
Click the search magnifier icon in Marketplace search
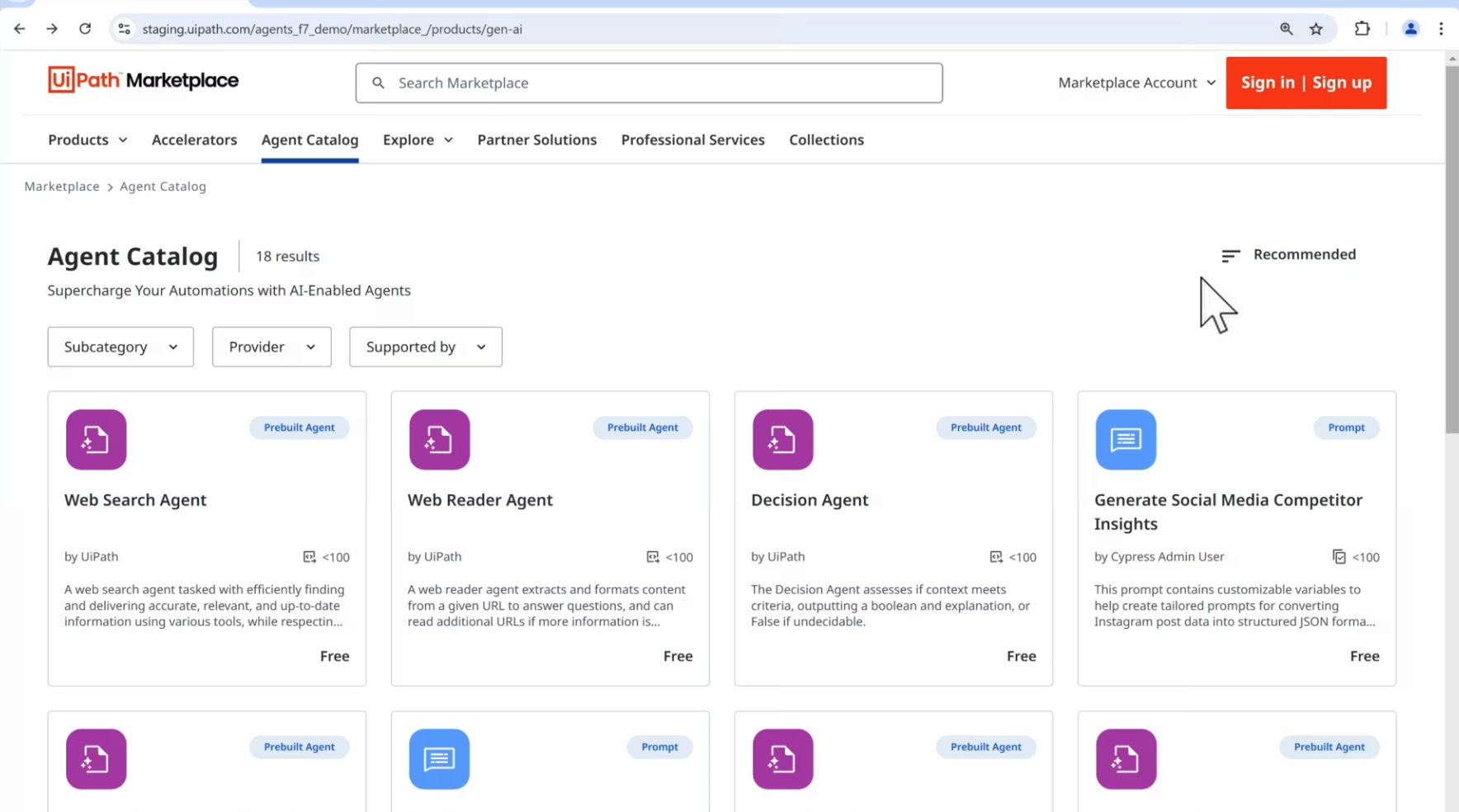(378, 83)
